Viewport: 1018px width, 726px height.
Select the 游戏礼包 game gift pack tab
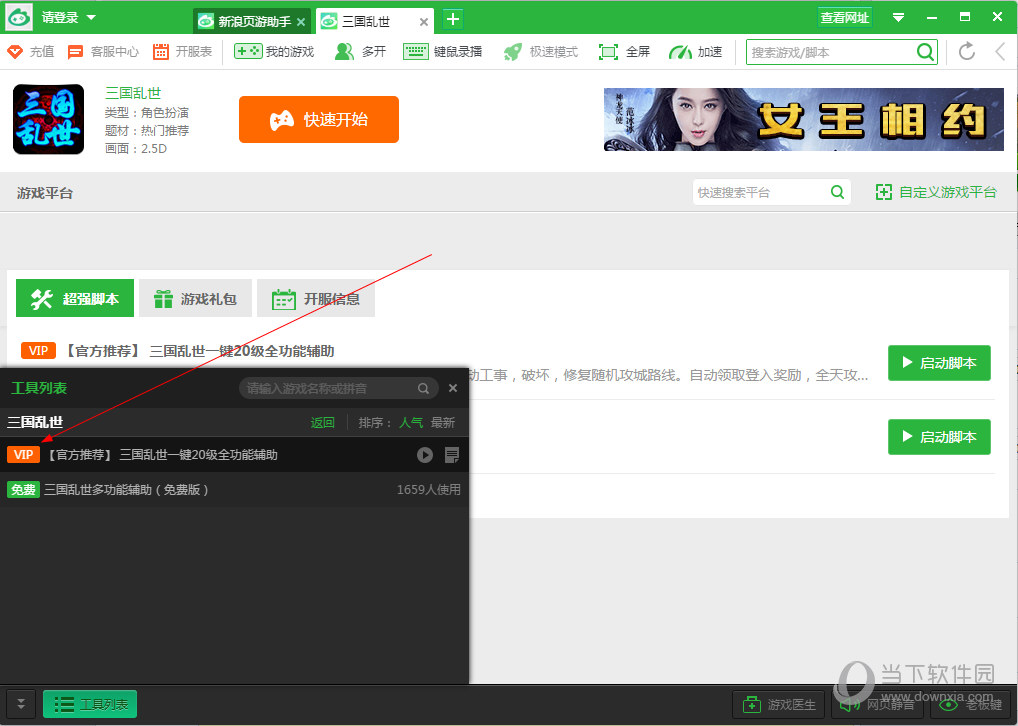(195, 298)
